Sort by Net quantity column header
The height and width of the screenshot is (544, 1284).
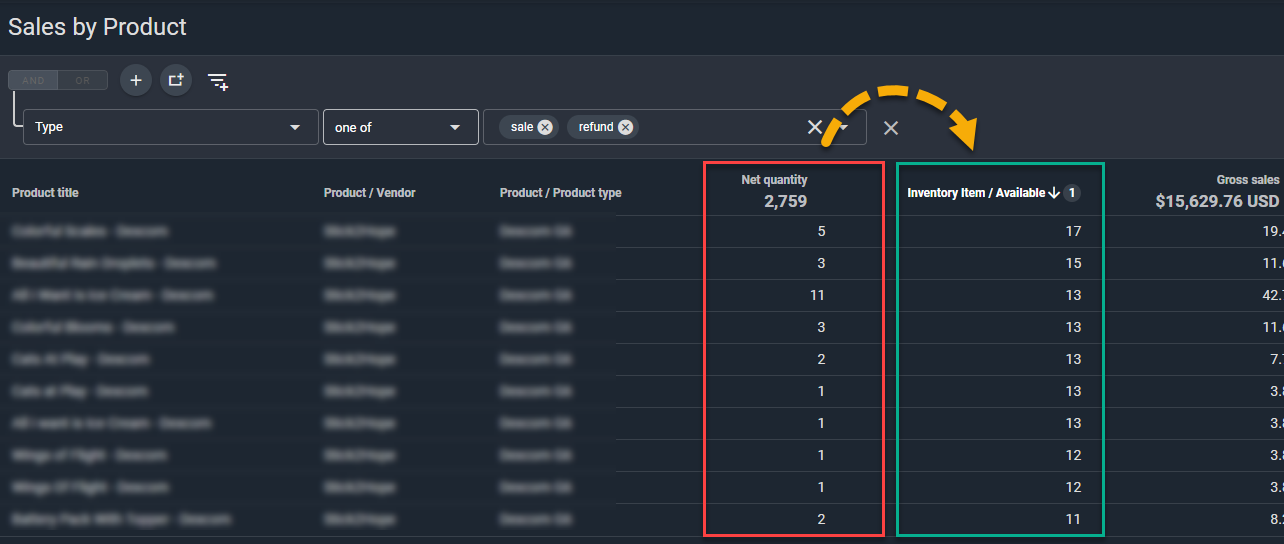click(x=774, y=180)
